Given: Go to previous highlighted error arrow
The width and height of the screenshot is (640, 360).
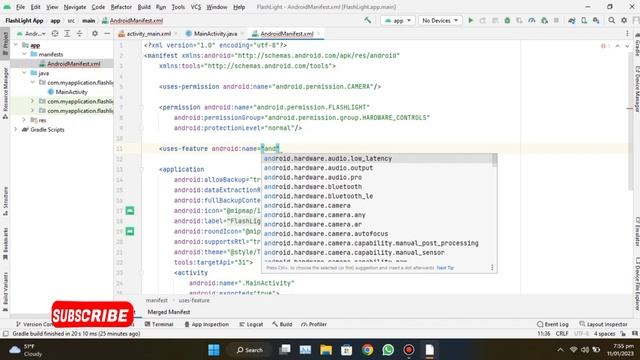Looking at the screenshot, I should [x=618, y=46].
